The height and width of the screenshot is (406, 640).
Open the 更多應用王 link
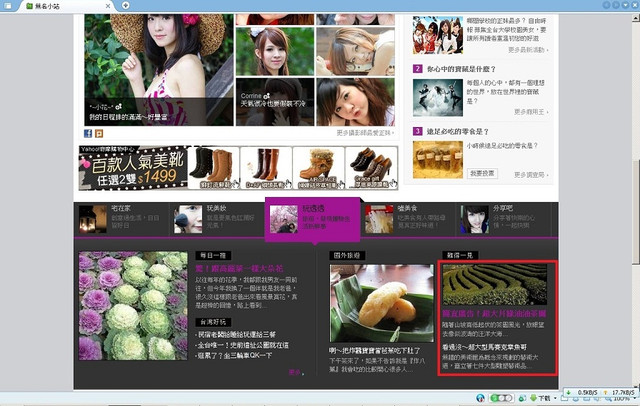point(531,112)
